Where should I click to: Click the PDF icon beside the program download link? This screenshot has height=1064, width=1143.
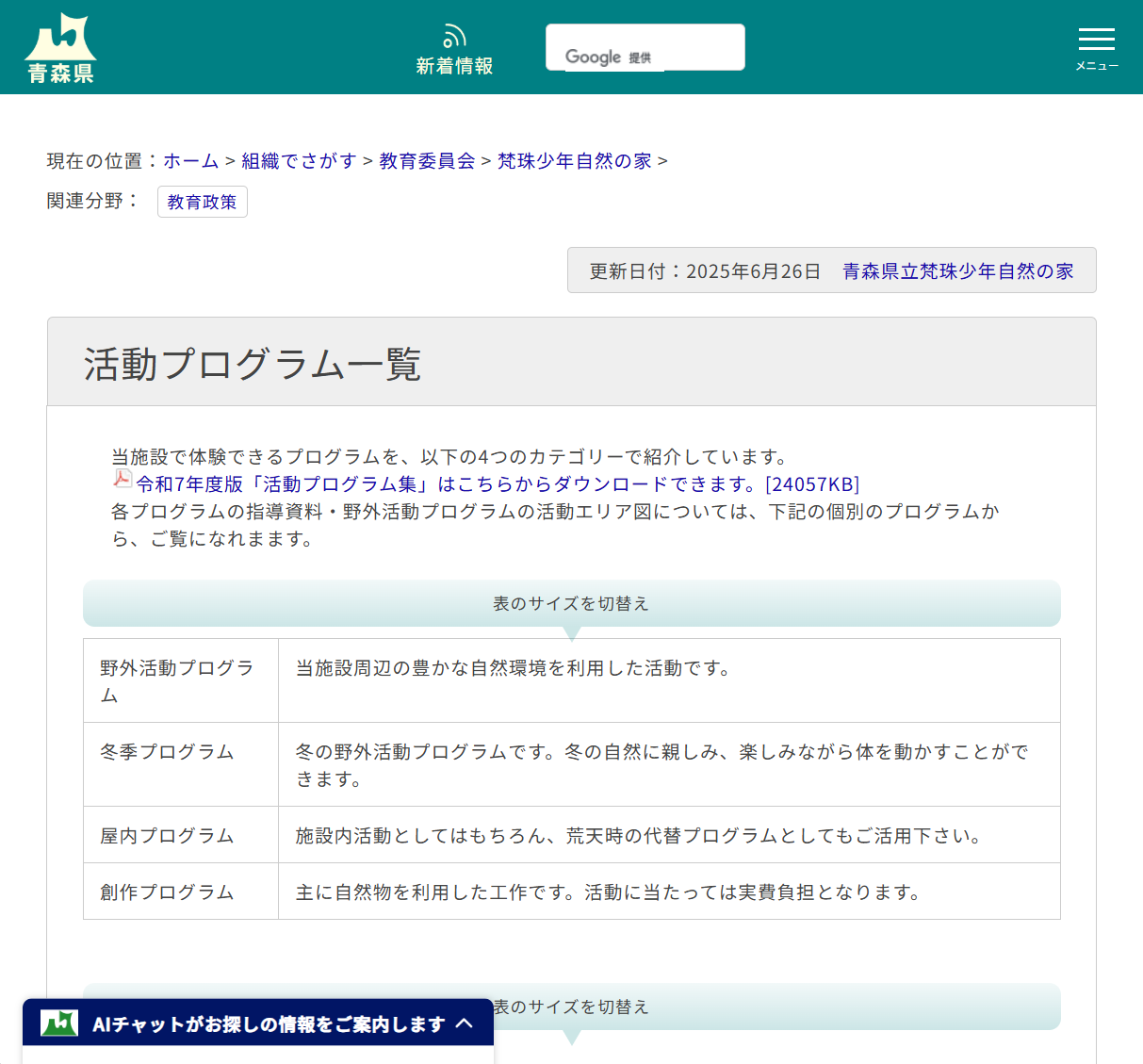click(x=122, y=480)
